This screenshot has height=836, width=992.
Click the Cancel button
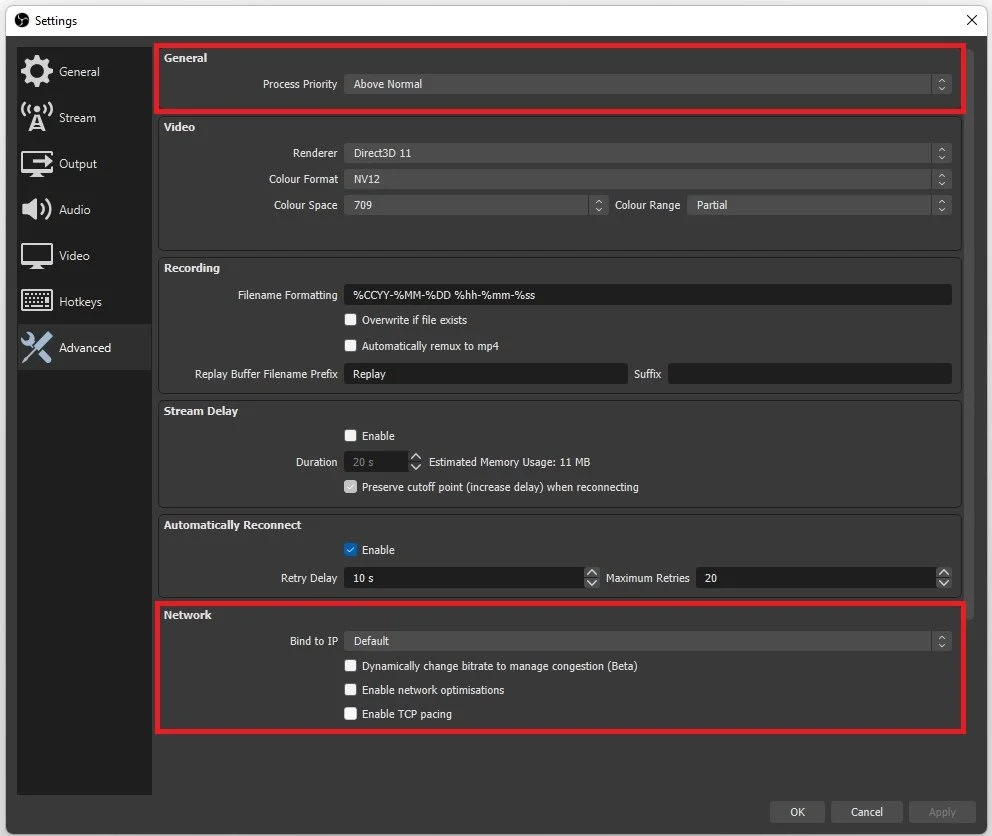pyautogui.click(x=866, y=811)
